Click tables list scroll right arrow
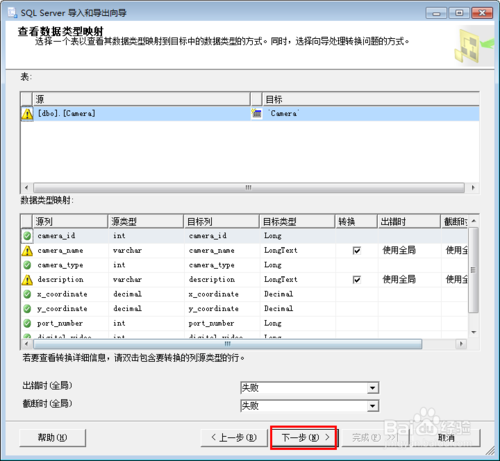This screenshot has height=461, width=500. click(x=473, y=187)
